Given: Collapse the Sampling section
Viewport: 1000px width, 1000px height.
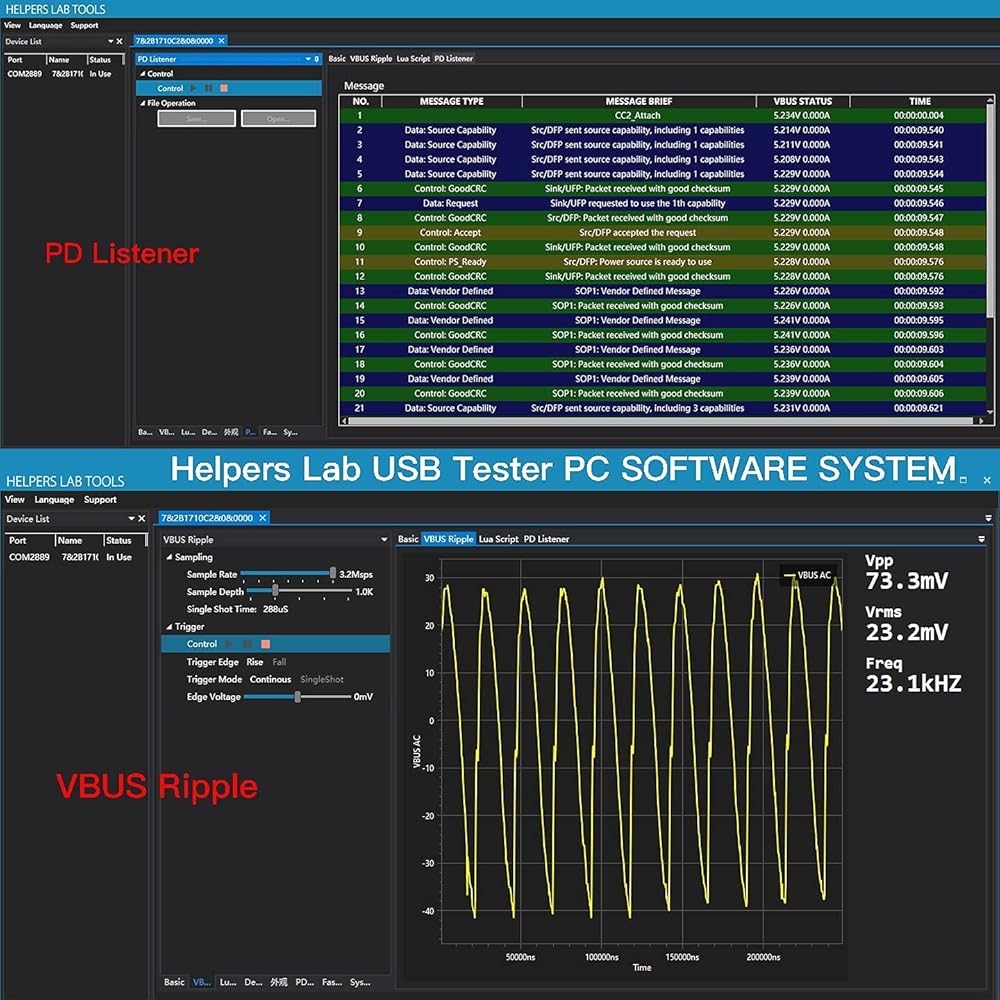Looking at the screenshot, I should [x=168, y=557].
